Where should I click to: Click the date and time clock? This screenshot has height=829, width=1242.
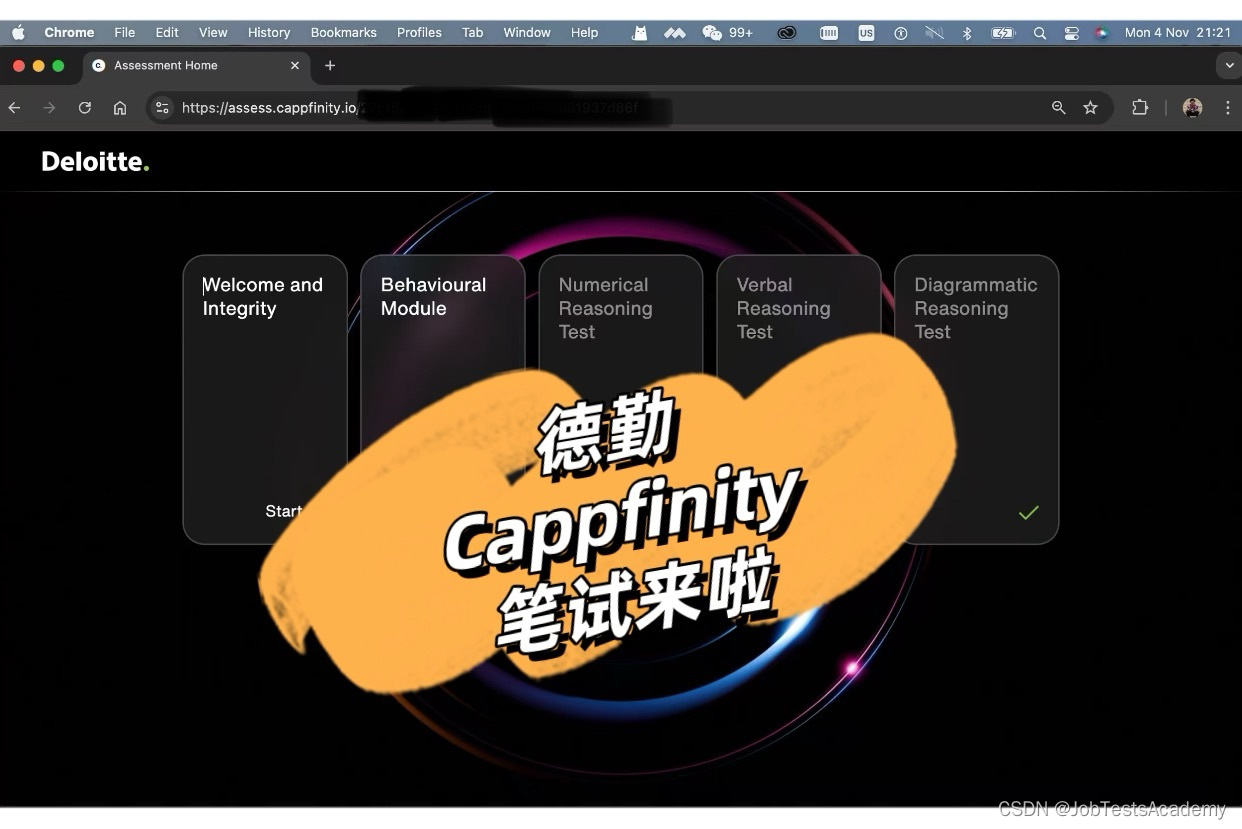point(1178,33)
